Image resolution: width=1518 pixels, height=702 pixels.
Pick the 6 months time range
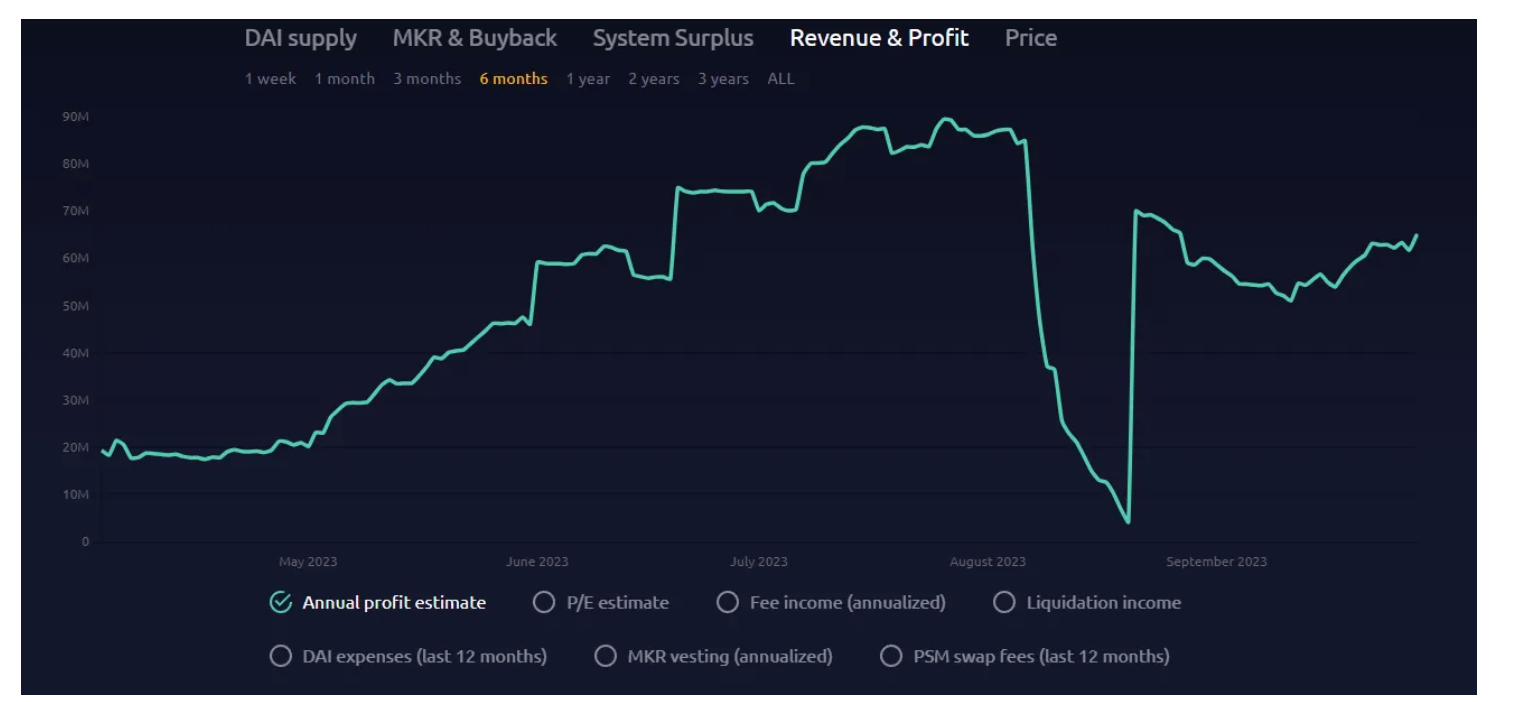(x=513, y=79)
